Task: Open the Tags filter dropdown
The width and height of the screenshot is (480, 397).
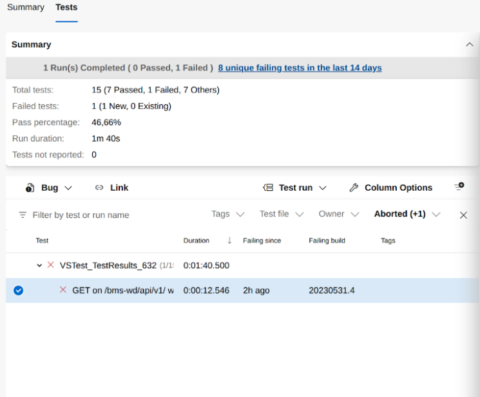Action: click(x=228, y=214)
